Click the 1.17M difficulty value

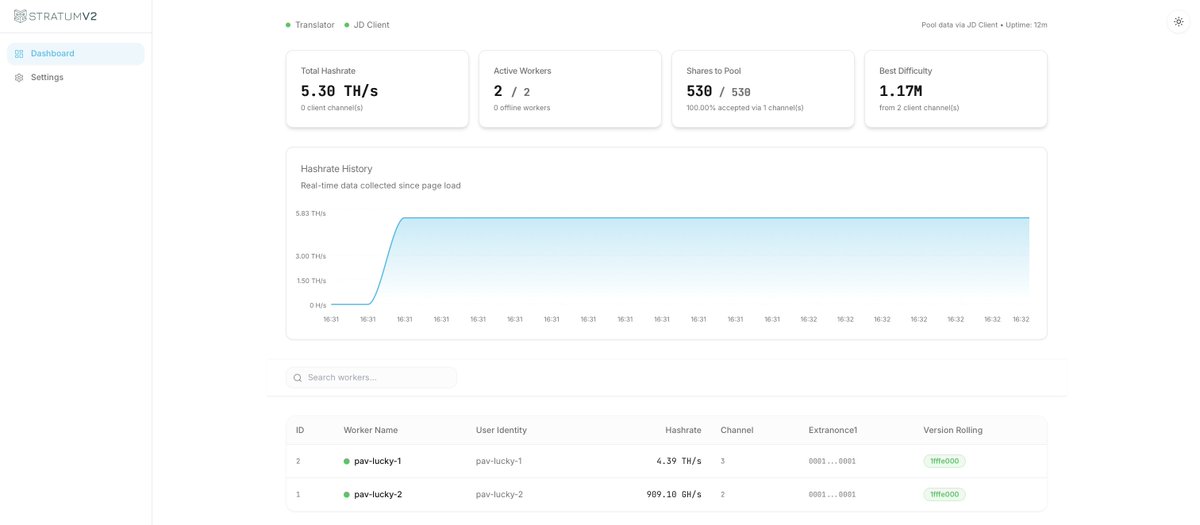click(x=901, y=91)
